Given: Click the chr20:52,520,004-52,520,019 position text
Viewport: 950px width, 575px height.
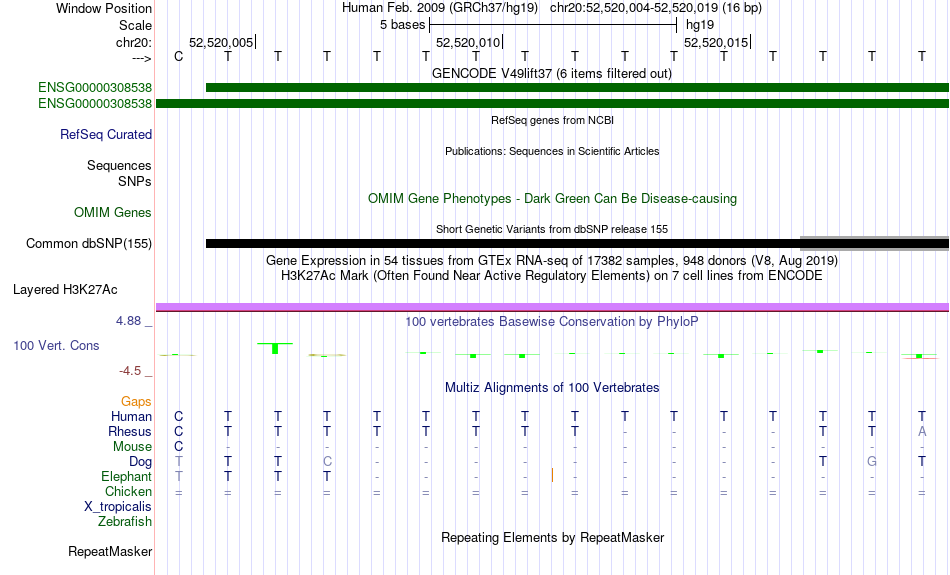Looking at the screenshot, I should pos(656,8).
